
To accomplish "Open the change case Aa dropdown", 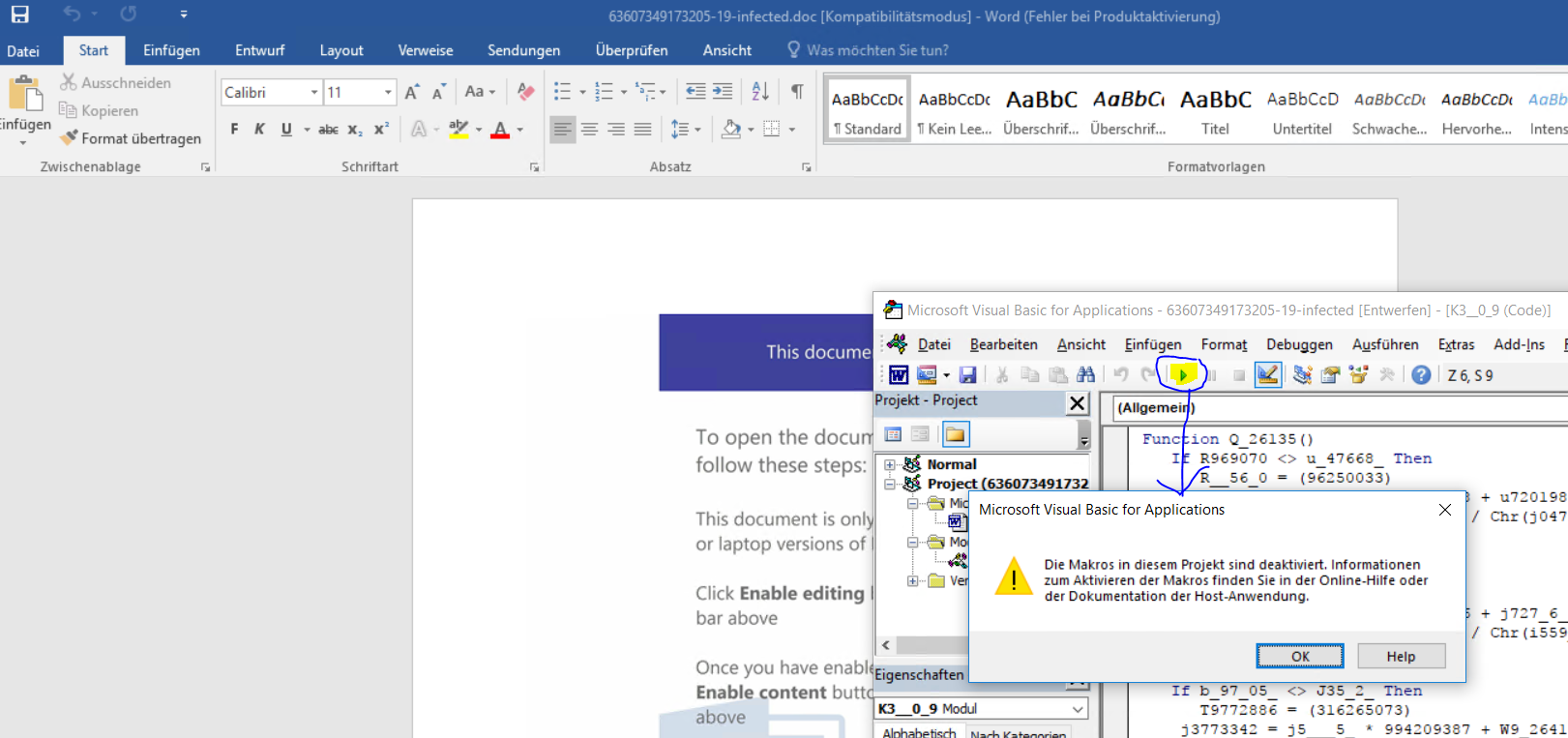I will pyautogui.click(x=480, y=92).
